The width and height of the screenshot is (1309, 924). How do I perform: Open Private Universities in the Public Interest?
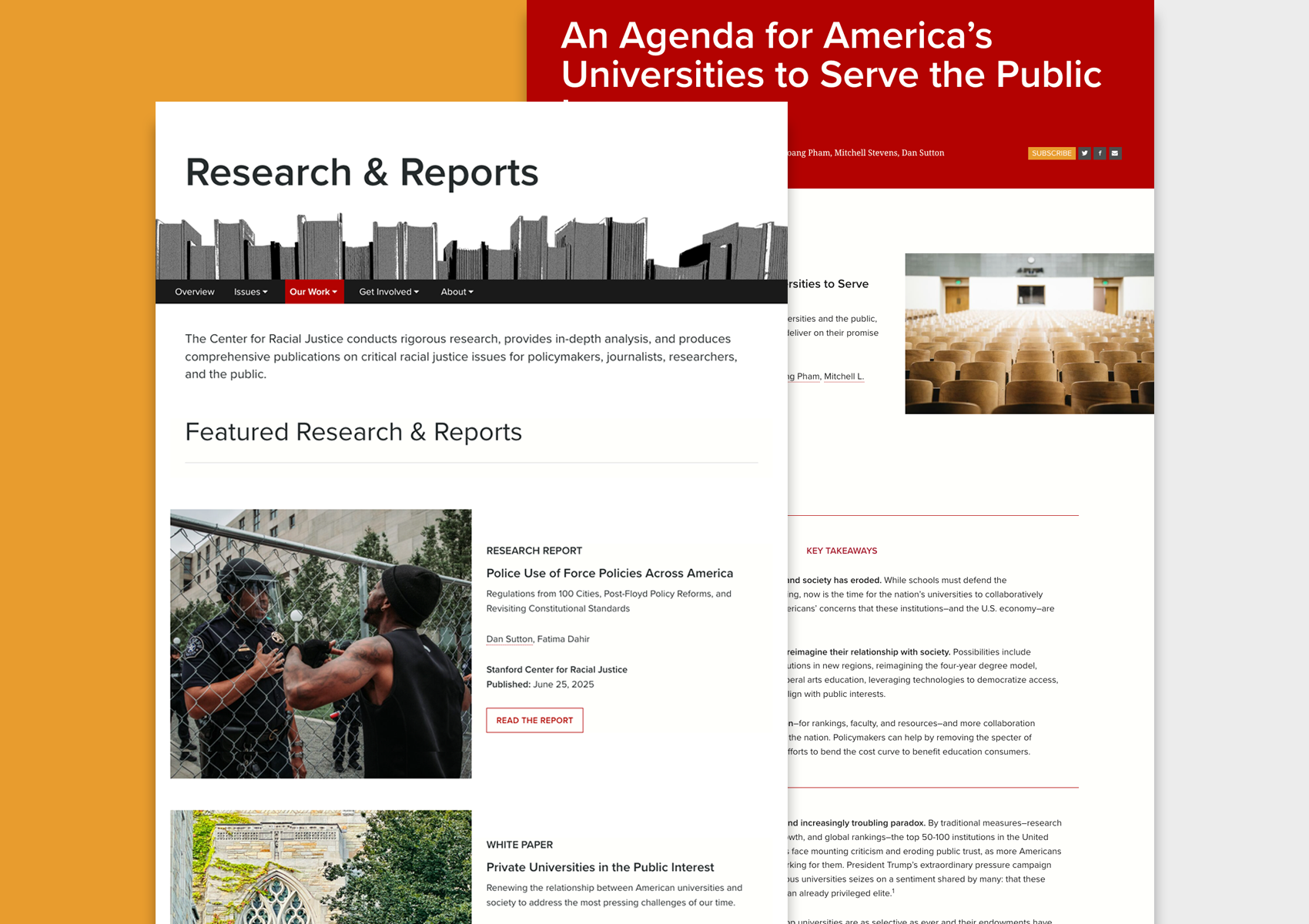pyautogui.click(x=600, y=867)
